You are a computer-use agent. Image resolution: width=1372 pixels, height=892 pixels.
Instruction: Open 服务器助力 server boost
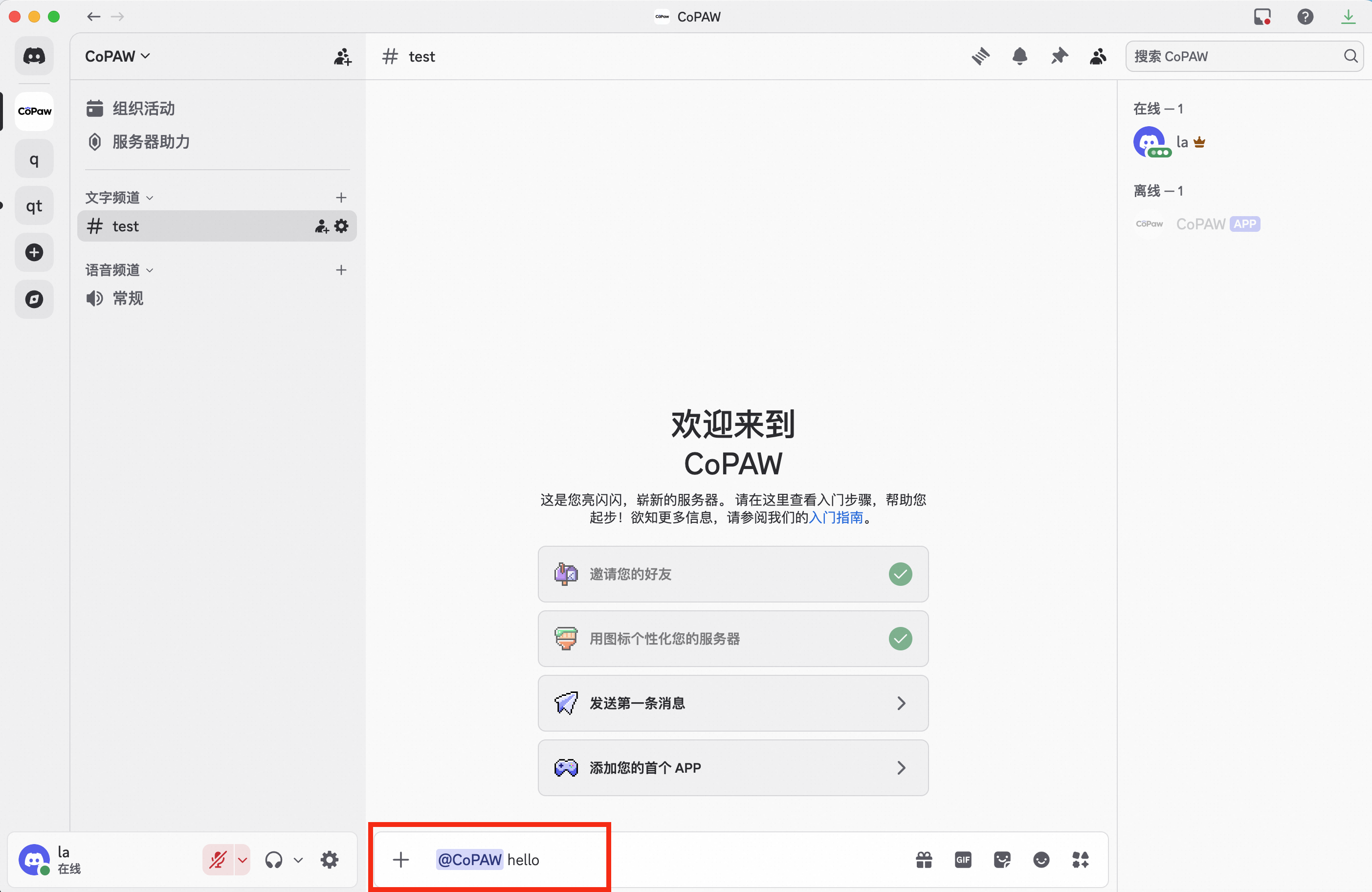tap(217, 141)
